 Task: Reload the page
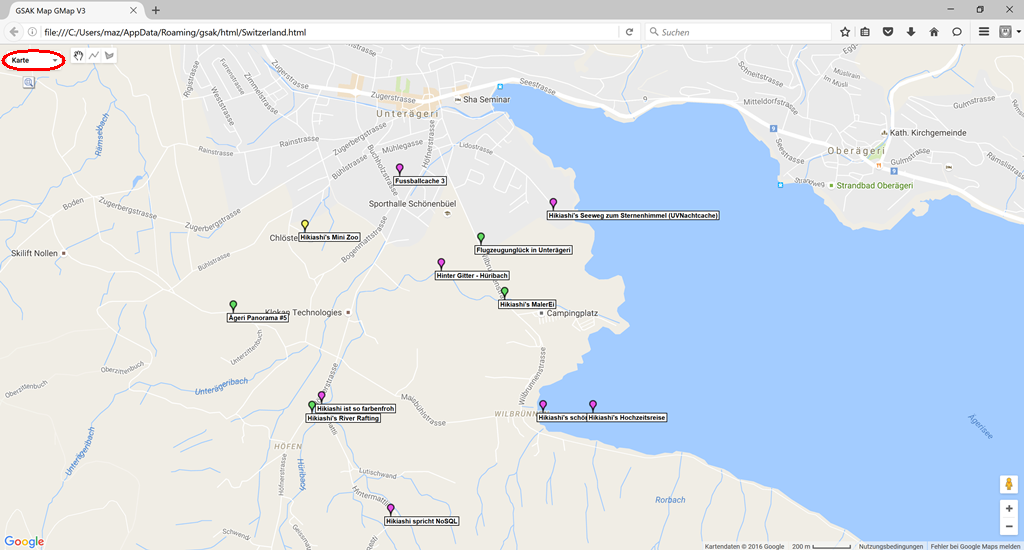coord(629,32)
